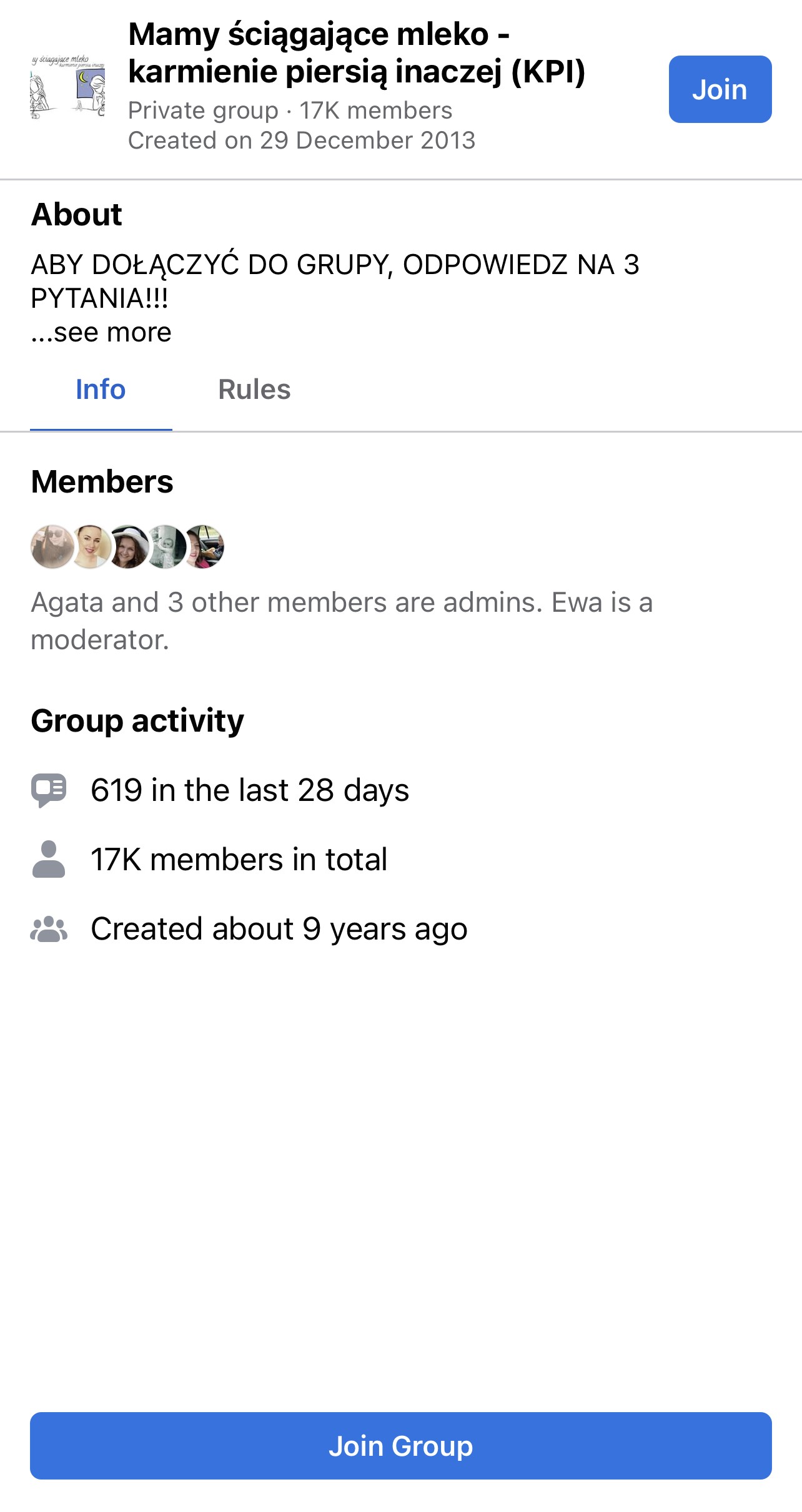Click the posts speech-bubble activity icon
This screenshot has width=802, height=1512.
point(49,790)
